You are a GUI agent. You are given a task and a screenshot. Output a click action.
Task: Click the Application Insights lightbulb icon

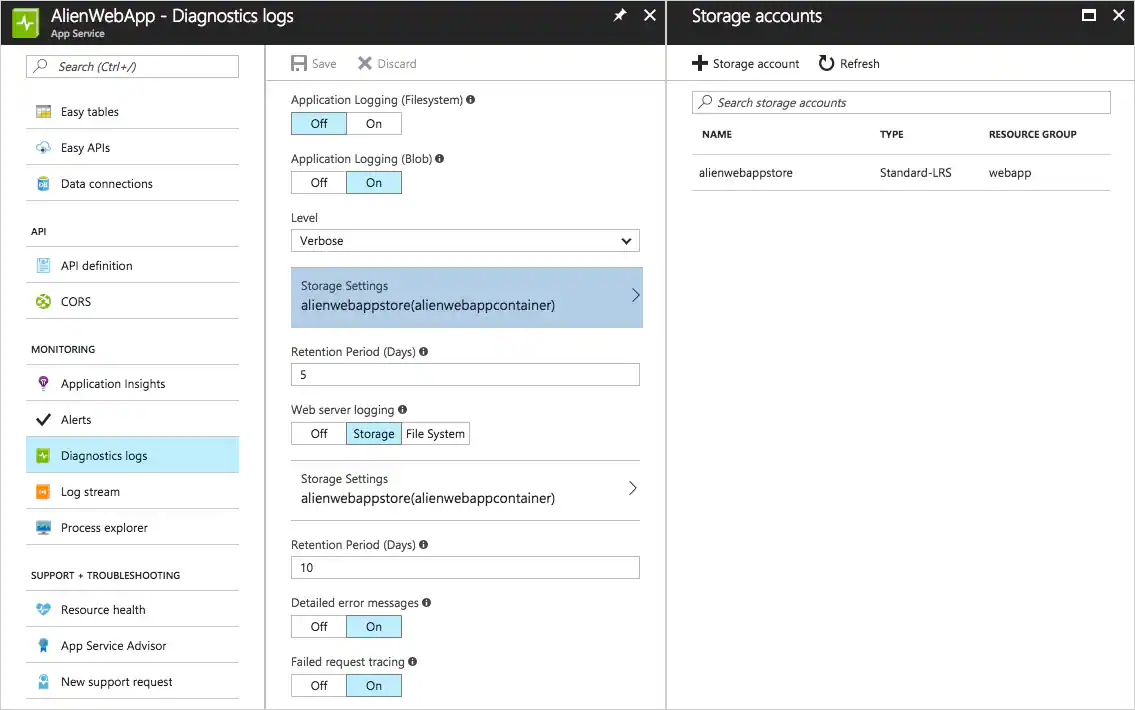(43, 384)
